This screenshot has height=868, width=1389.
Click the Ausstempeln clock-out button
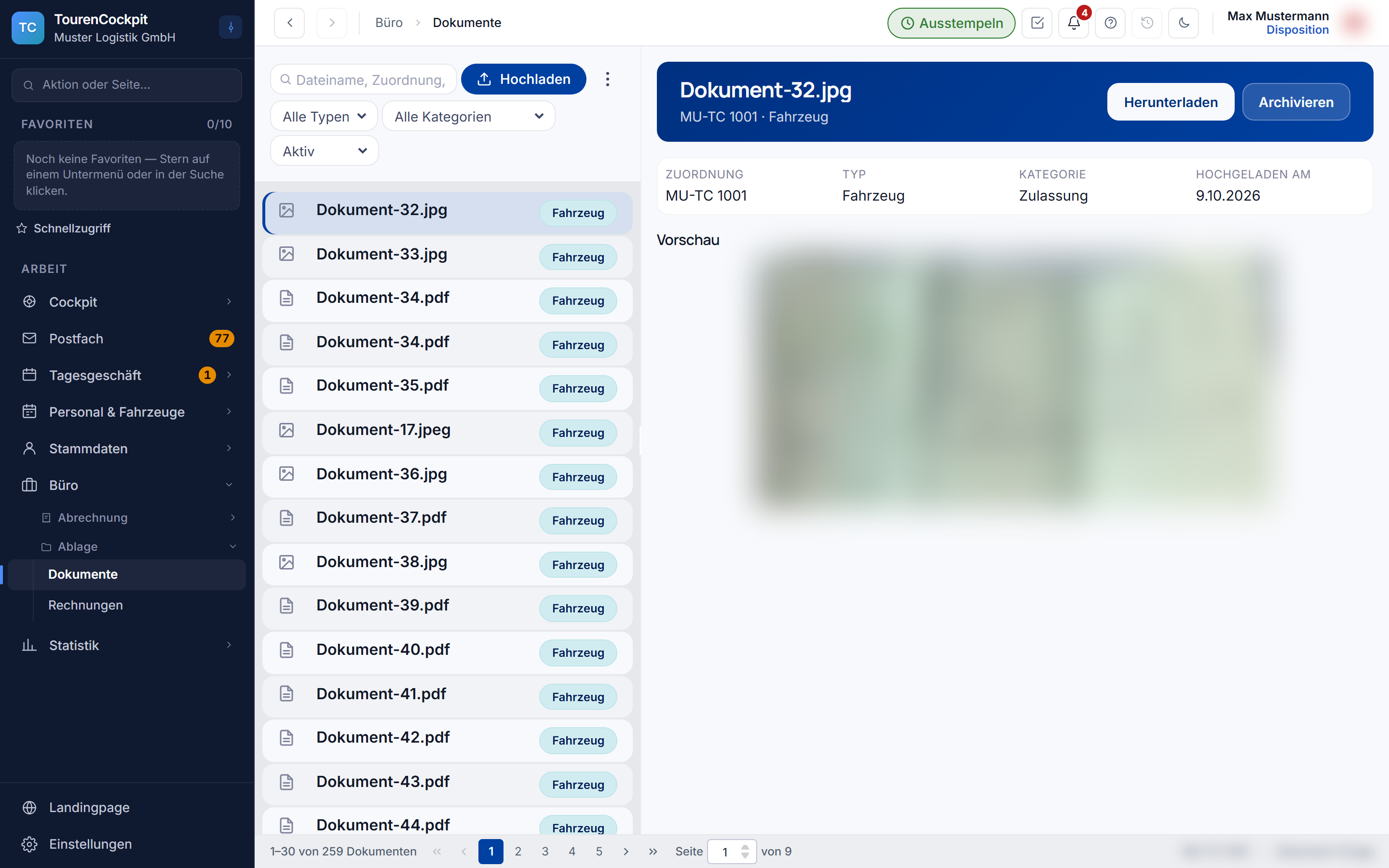pos(951,23)
